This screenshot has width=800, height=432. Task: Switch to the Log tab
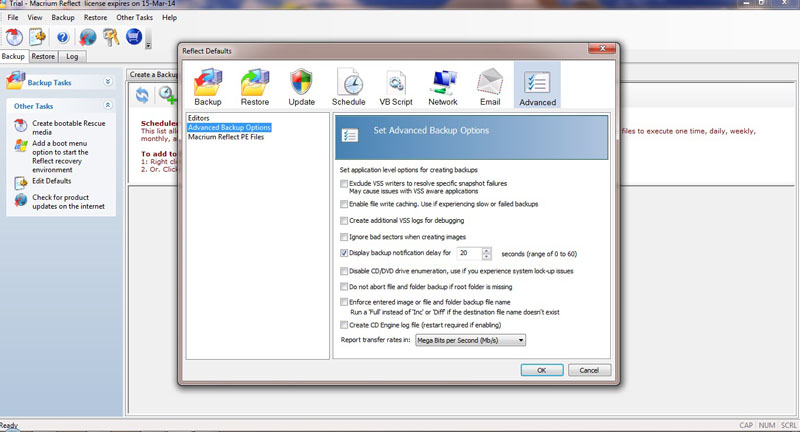point(72,57)
